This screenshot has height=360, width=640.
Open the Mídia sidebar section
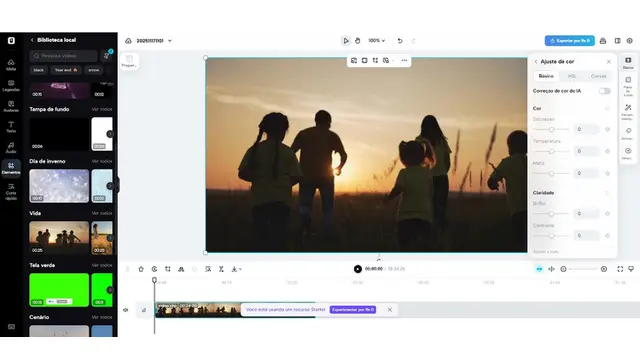click(11, 64)
